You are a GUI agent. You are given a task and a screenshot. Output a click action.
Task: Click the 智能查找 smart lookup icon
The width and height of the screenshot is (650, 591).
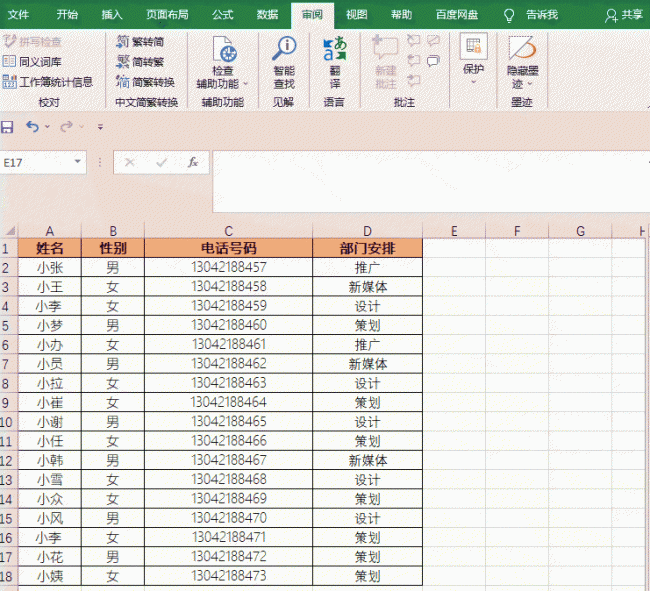[x=284, y=49]
